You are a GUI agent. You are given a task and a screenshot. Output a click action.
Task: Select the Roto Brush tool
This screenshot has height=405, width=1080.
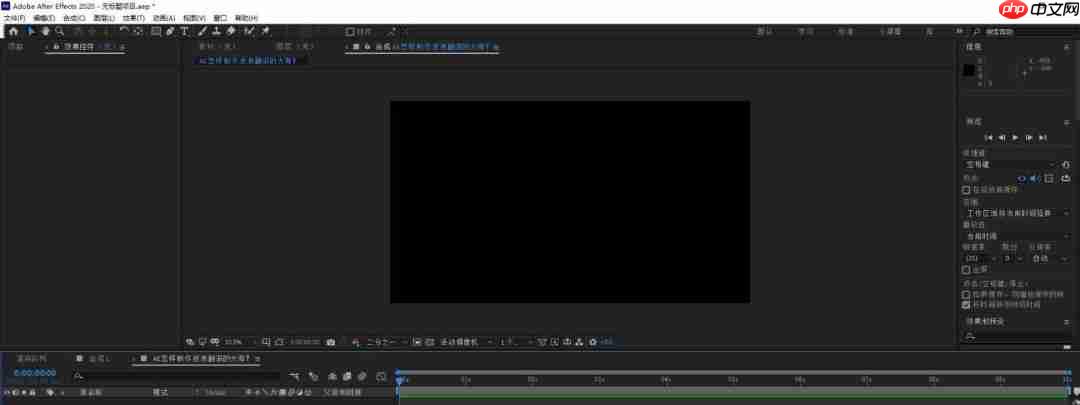coord(249,31)
